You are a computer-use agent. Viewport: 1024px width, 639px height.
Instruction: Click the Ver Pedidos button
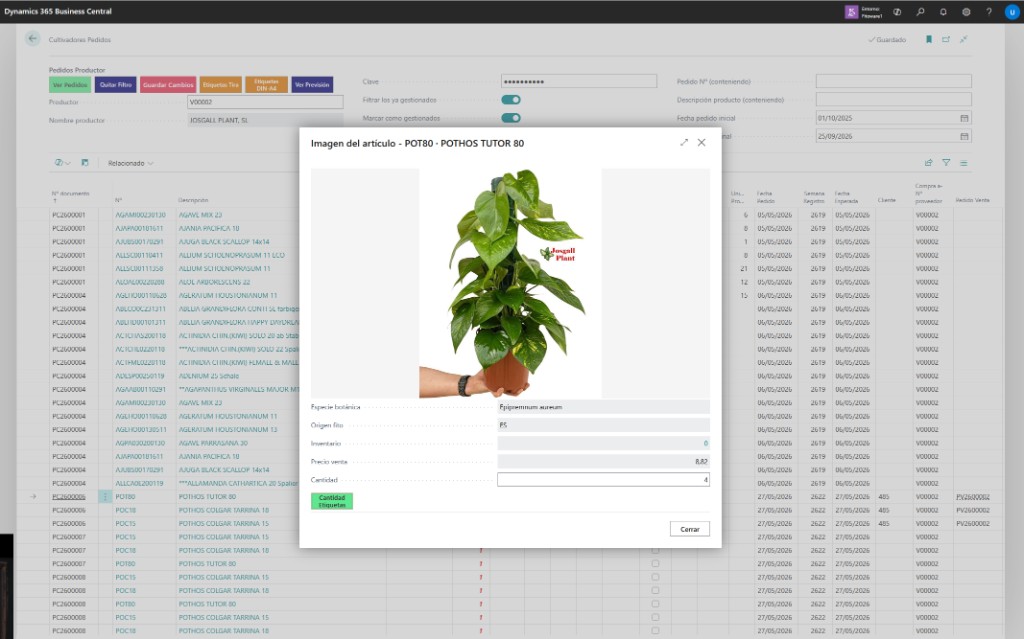coord(70,85)
